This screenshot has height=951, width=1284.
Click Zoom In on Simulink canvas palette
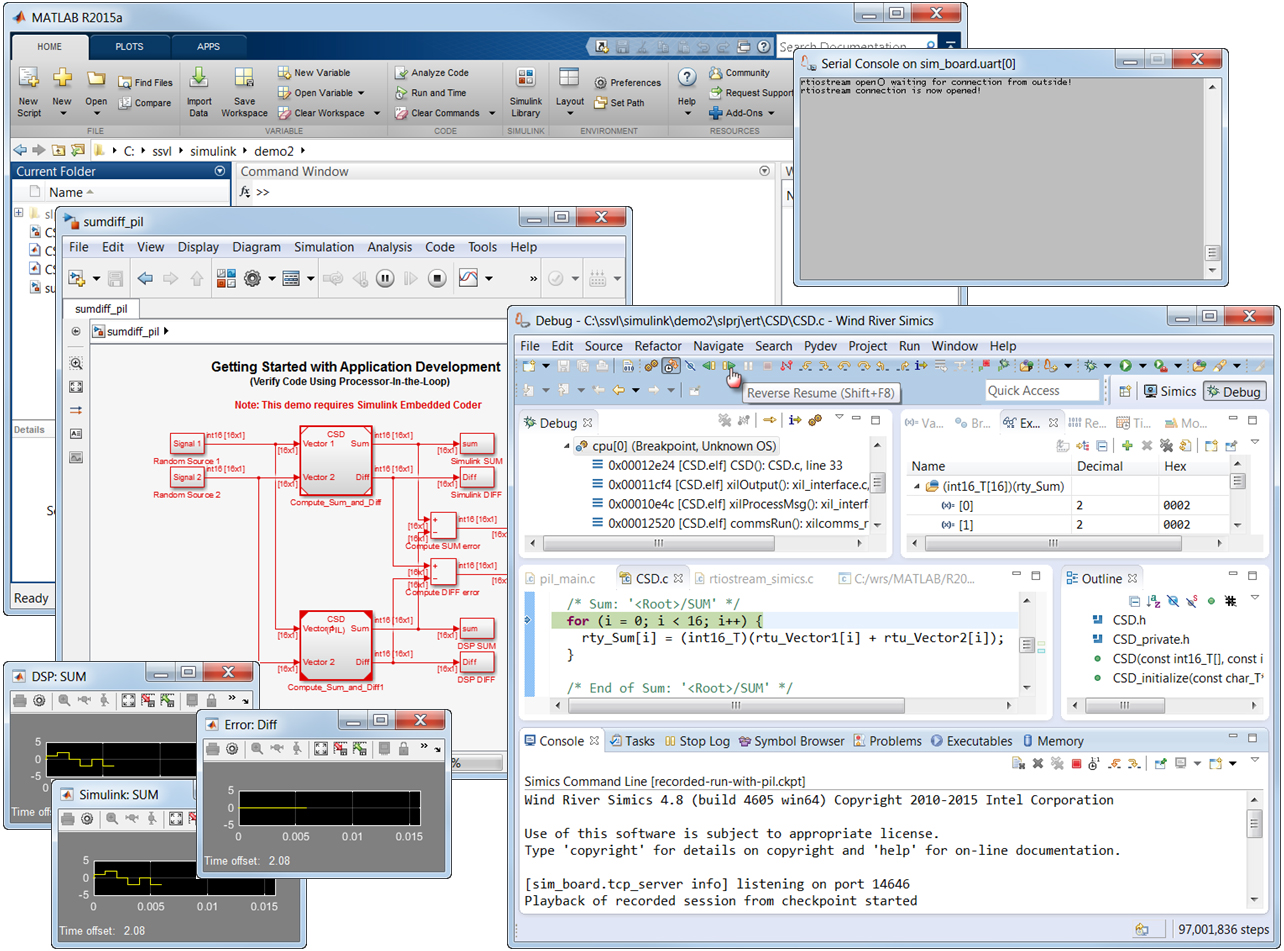click(x=76, y=364)
